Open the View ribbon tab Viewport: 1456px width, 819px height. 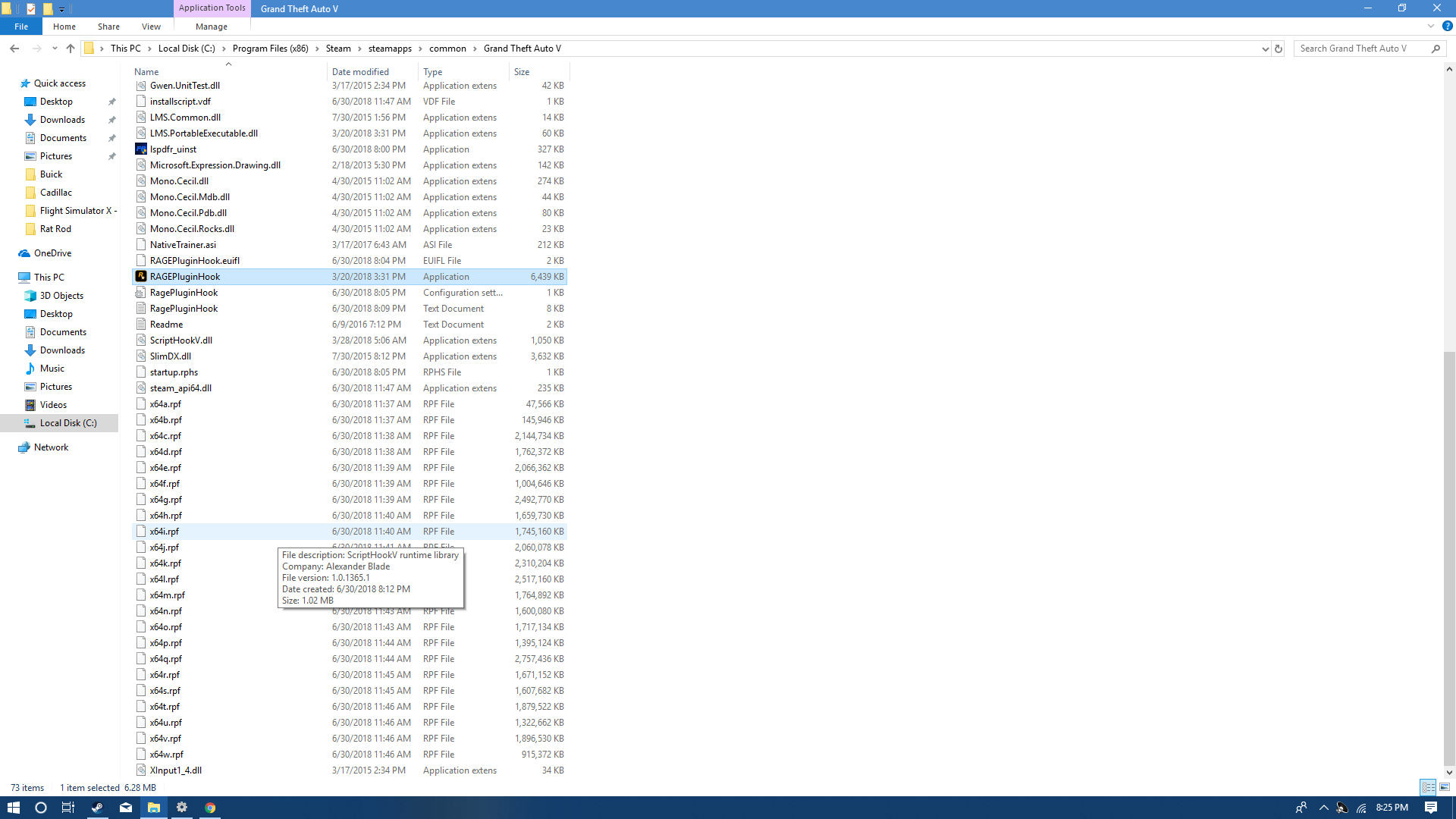tap(151, 27)
